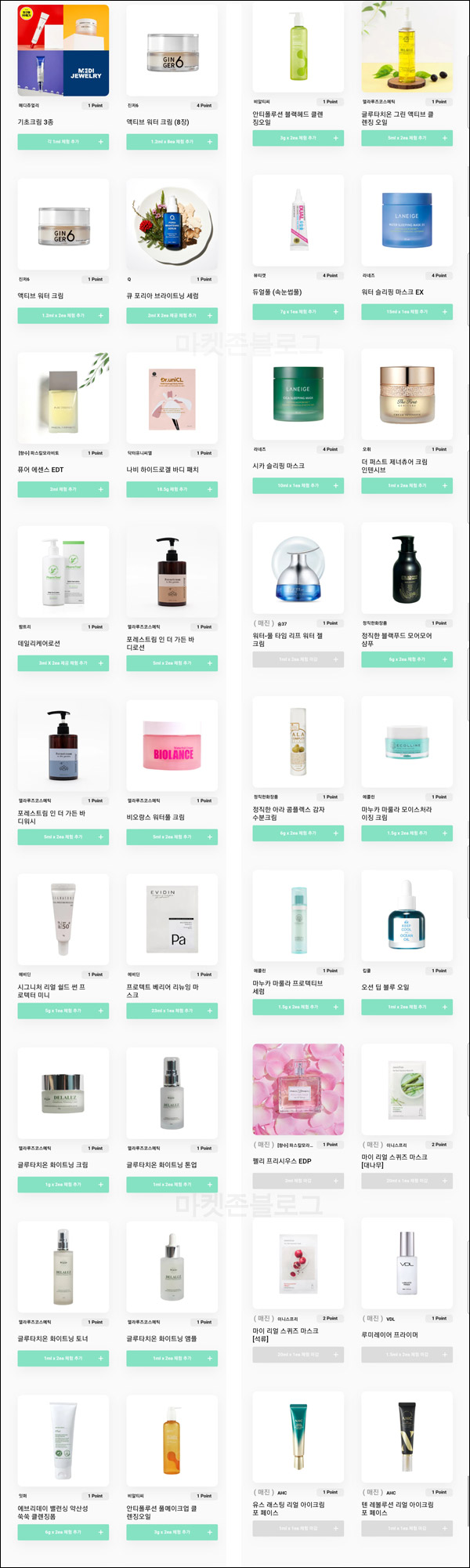Open 큐 포리아 브라이트닝 세럼 product link
Image resolution: width=470 pixels, height=1568 pixels.
point(163,296)
